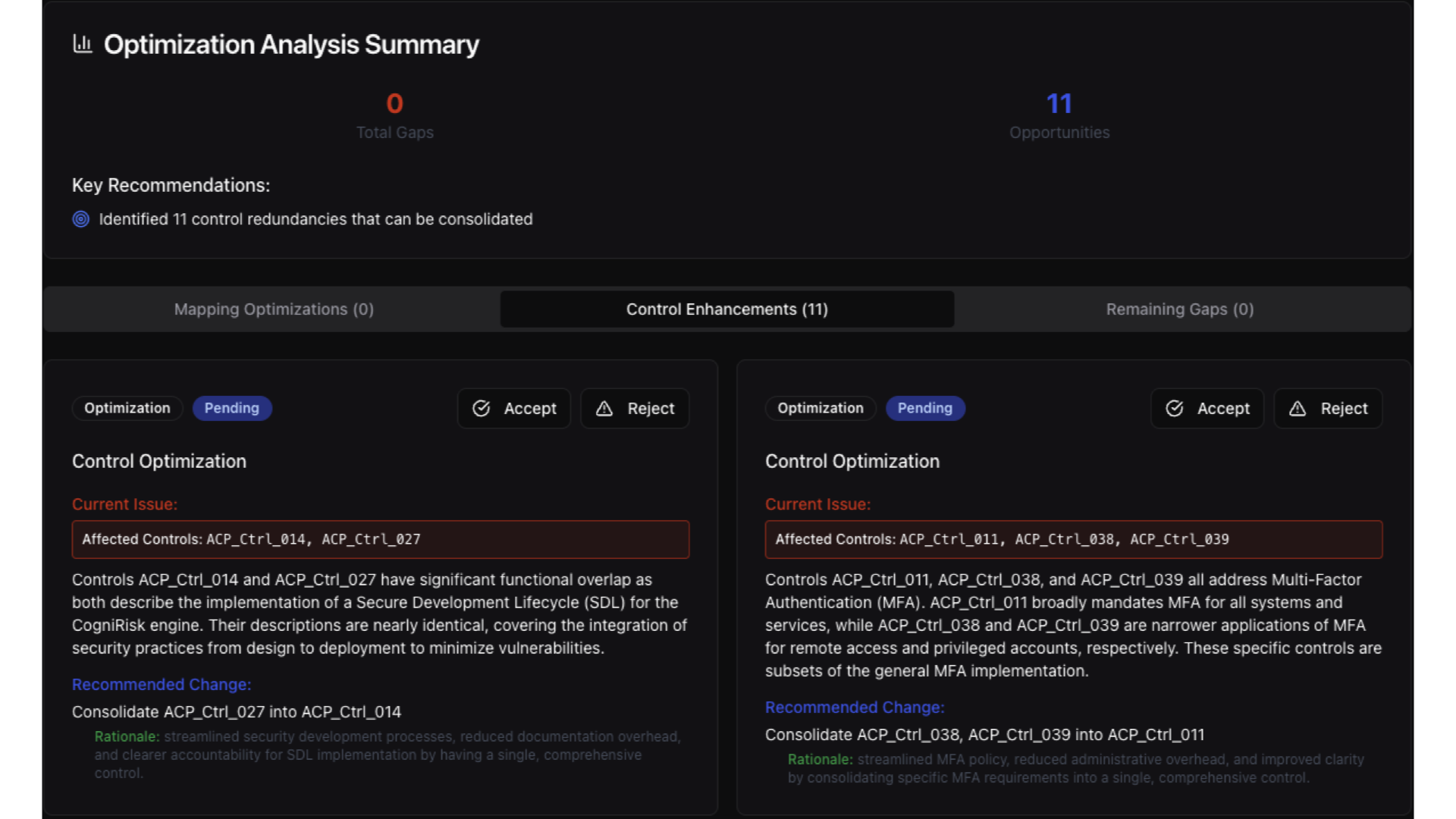The height and width of the screenshot is (819, 1456).
Task: Click the Pending badge on left card
Action: 232,408
